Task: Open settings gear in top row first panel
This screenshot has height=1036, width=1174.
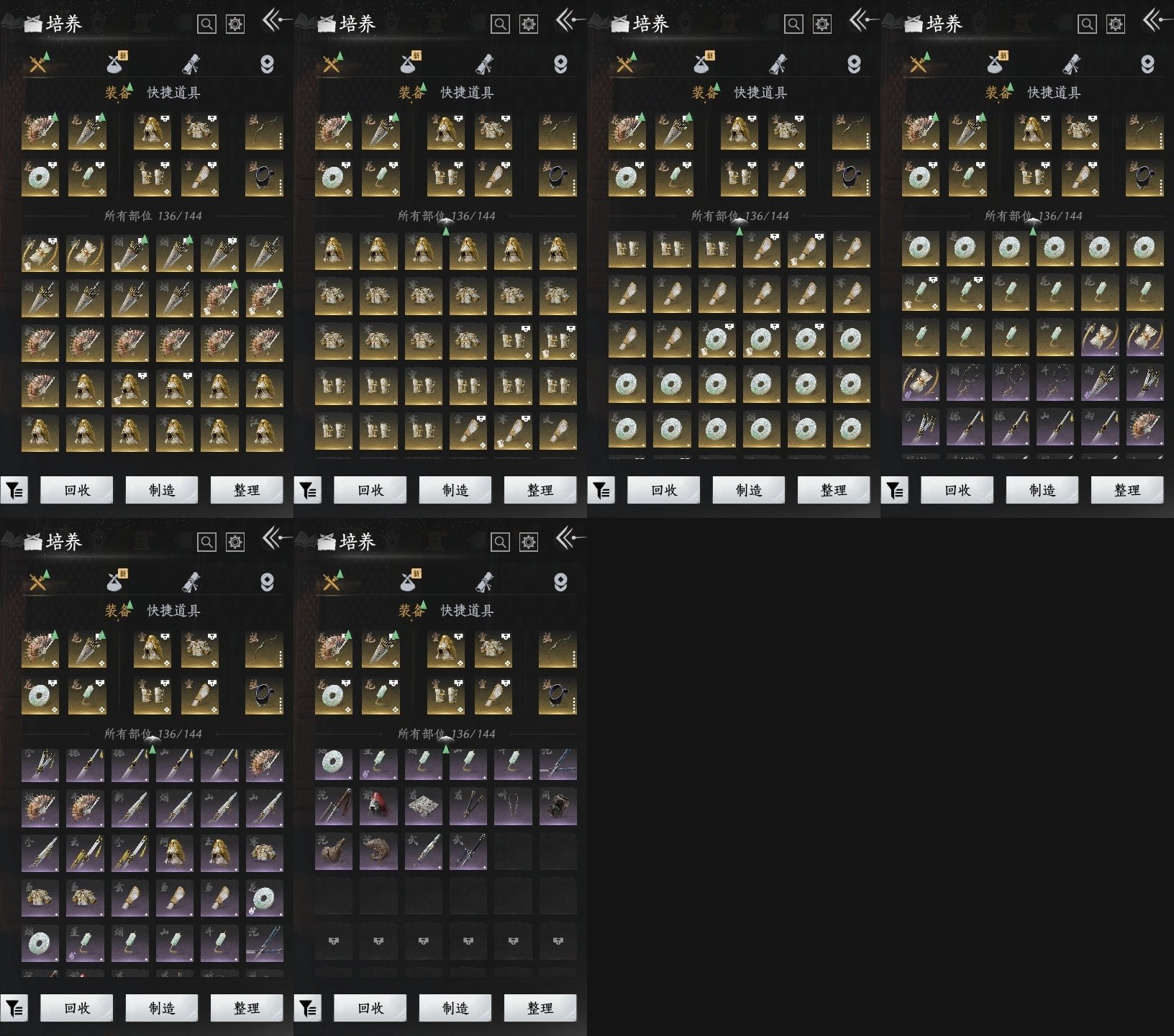Action: (235, 24)
